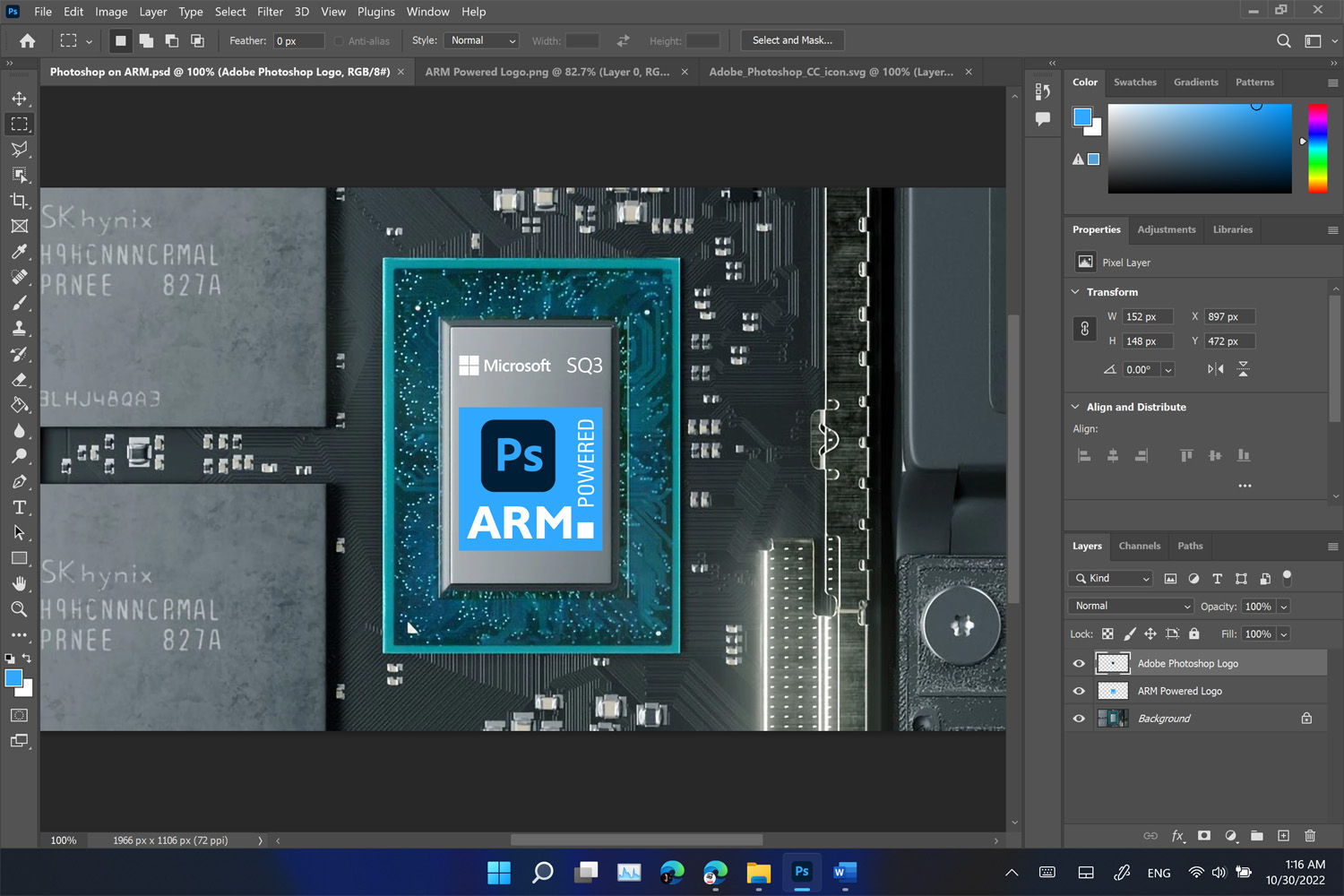
Task: Switch to the Channels tab
Action: [1139, 546]
